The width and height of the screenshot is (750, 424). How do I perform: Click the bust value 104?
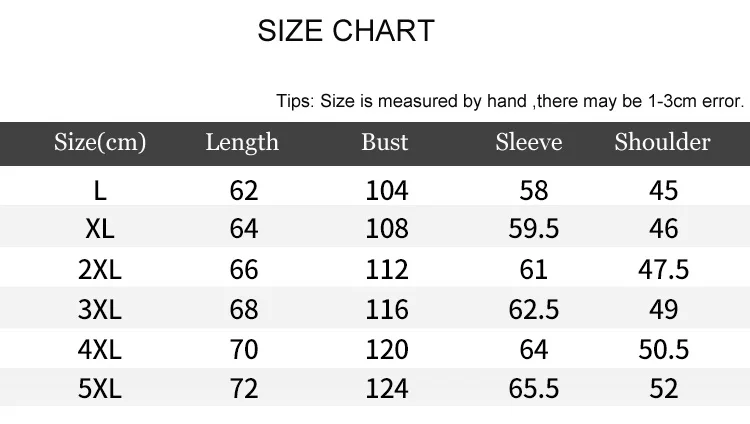[x=387, y=190]
